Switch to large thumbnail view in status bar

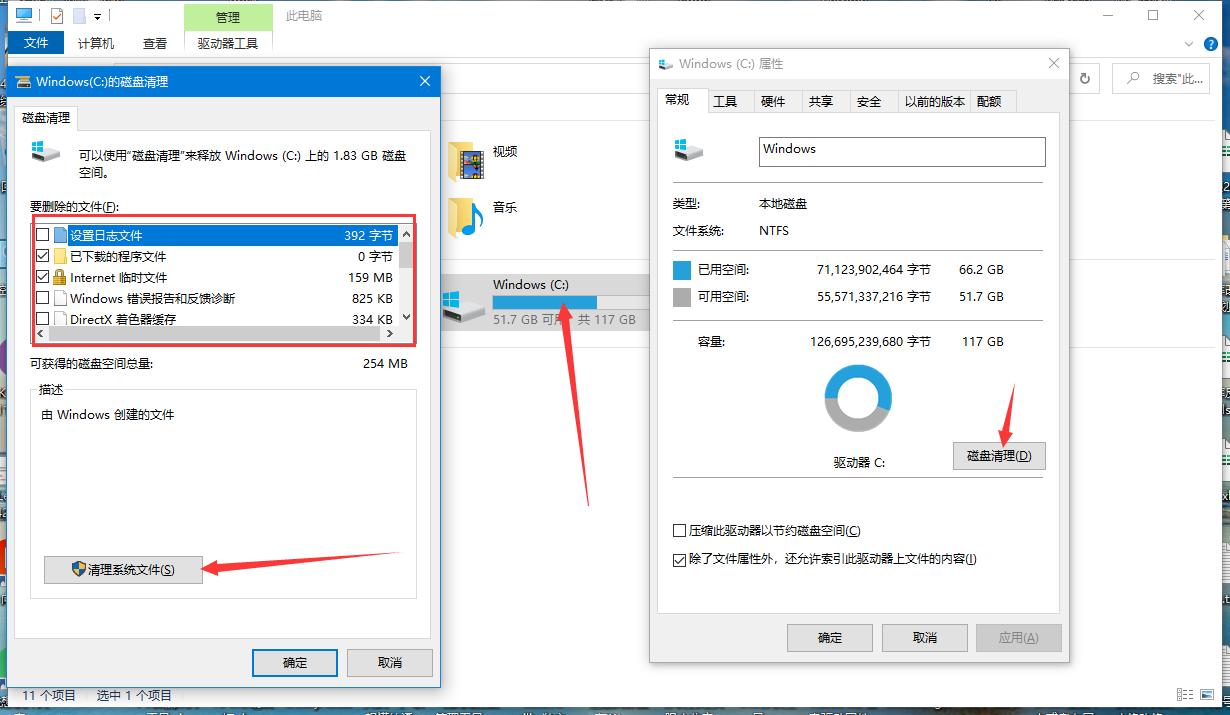pyautogui.click(x=1206, y=694)
